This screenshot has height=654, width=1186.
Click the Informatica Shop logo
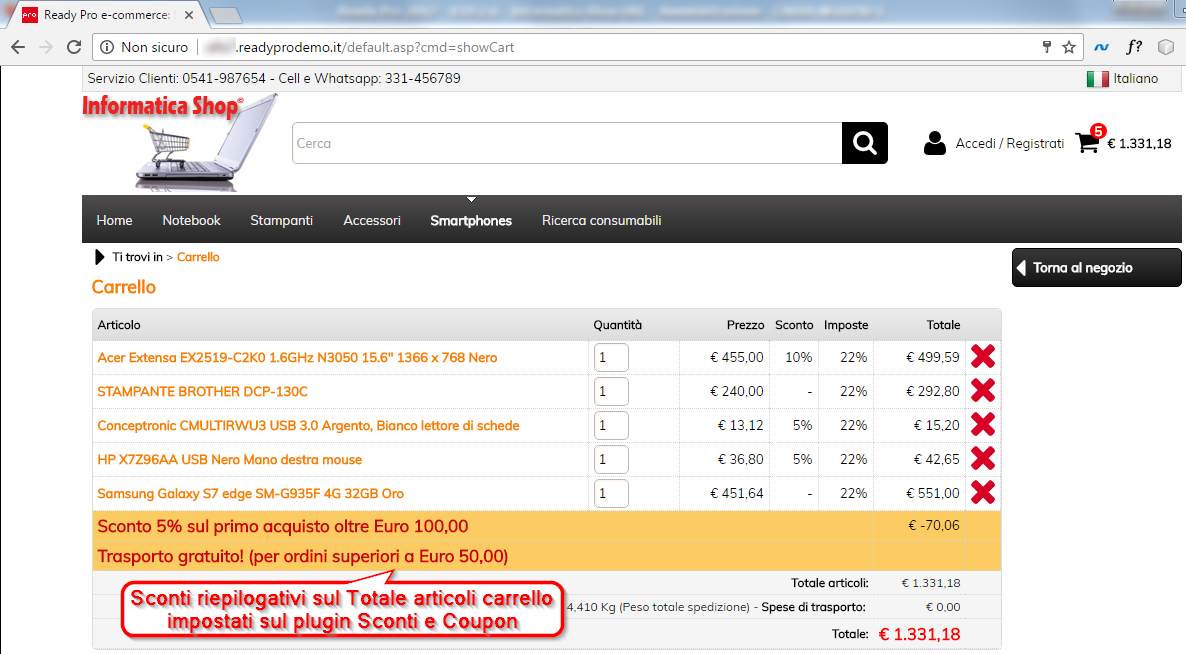(180, 142)
